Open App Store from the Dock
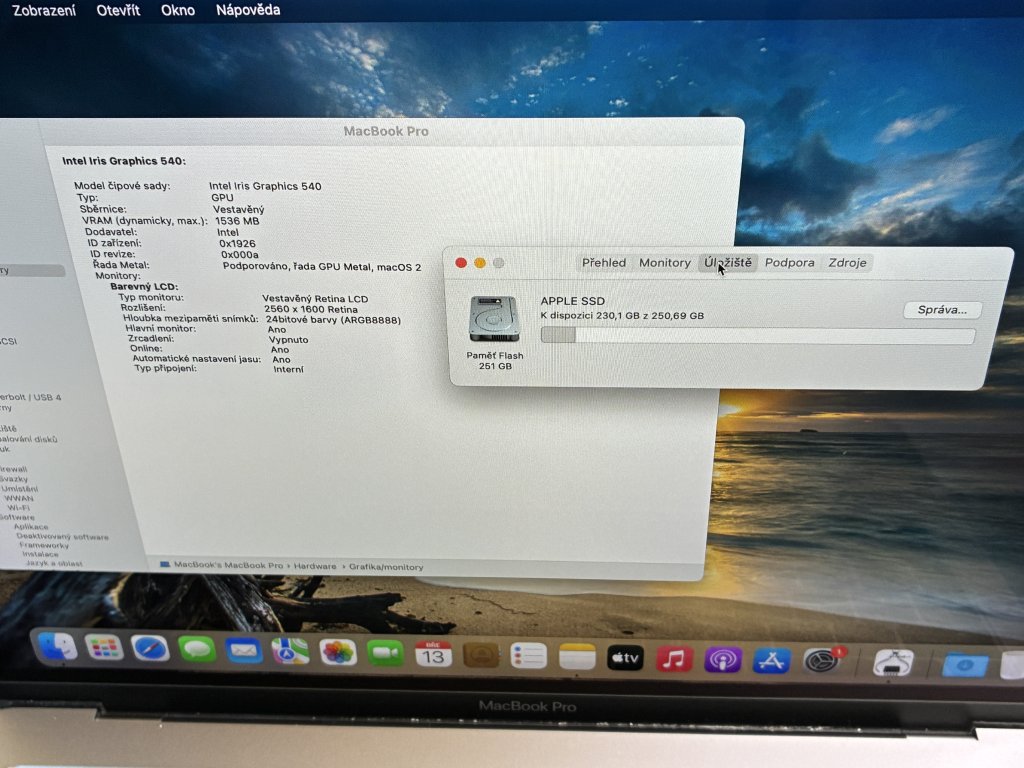Screen dimensions: 1024x768 point(771,661)
